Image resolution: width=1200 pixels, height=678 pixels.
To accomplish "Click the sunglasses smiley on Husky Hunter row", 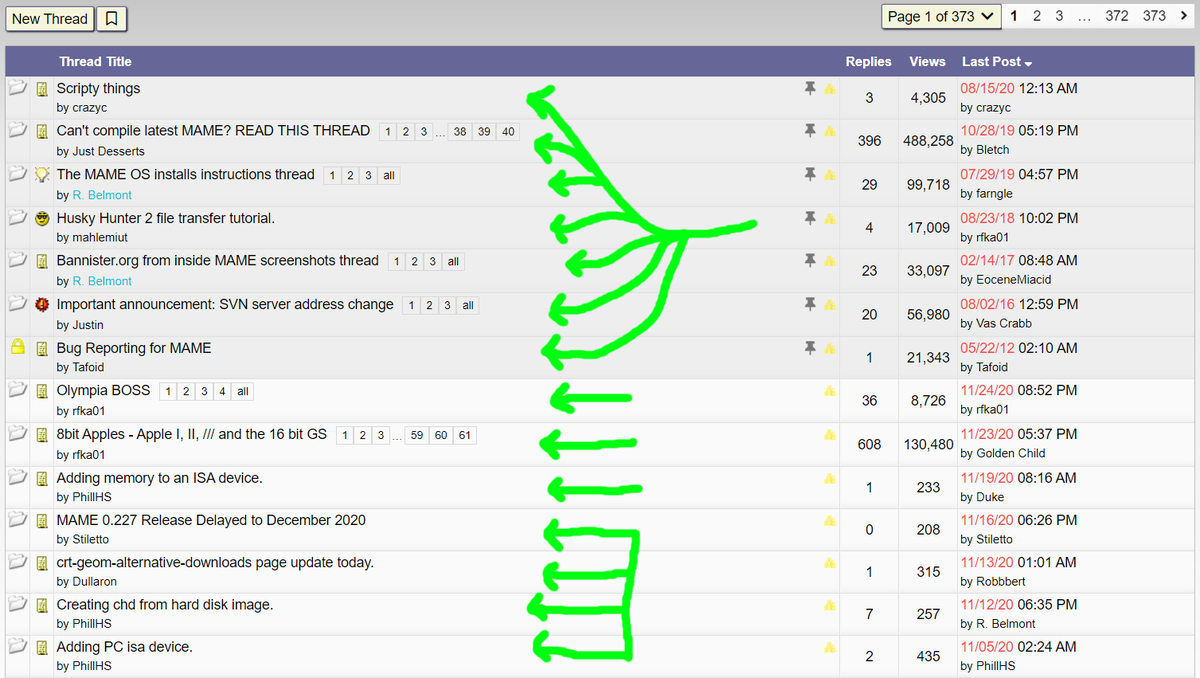I will (x=42, y=219).
